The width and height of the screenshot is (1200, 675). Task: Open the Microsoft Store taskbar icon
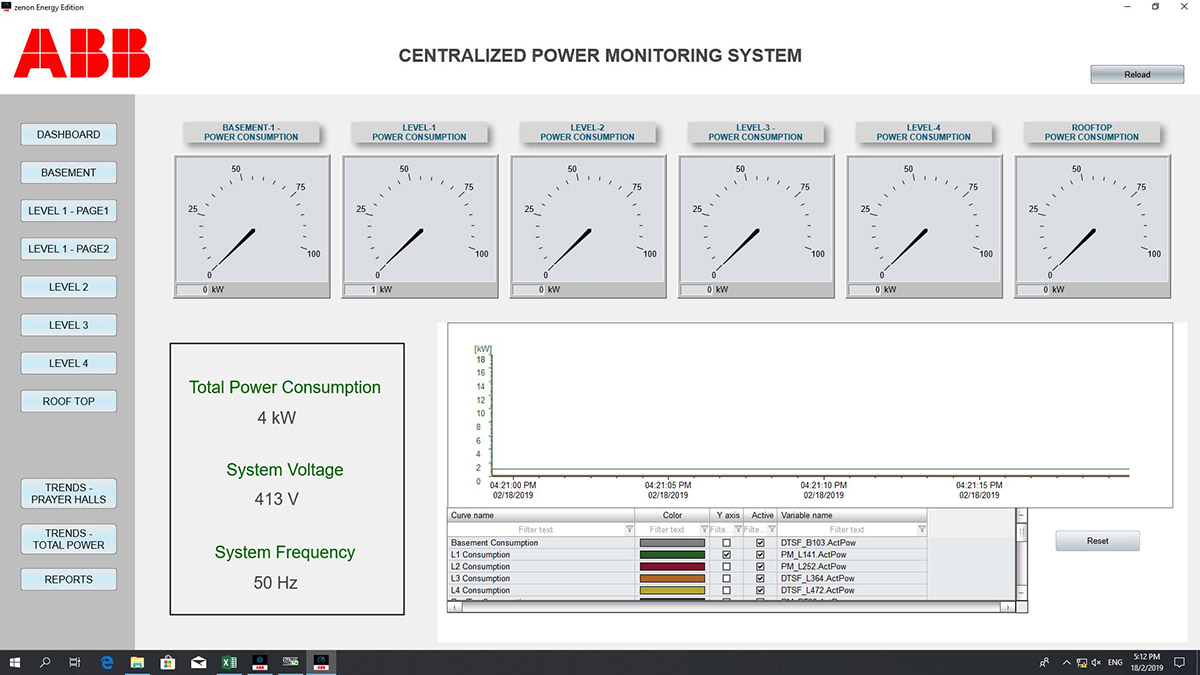[168, 662]
